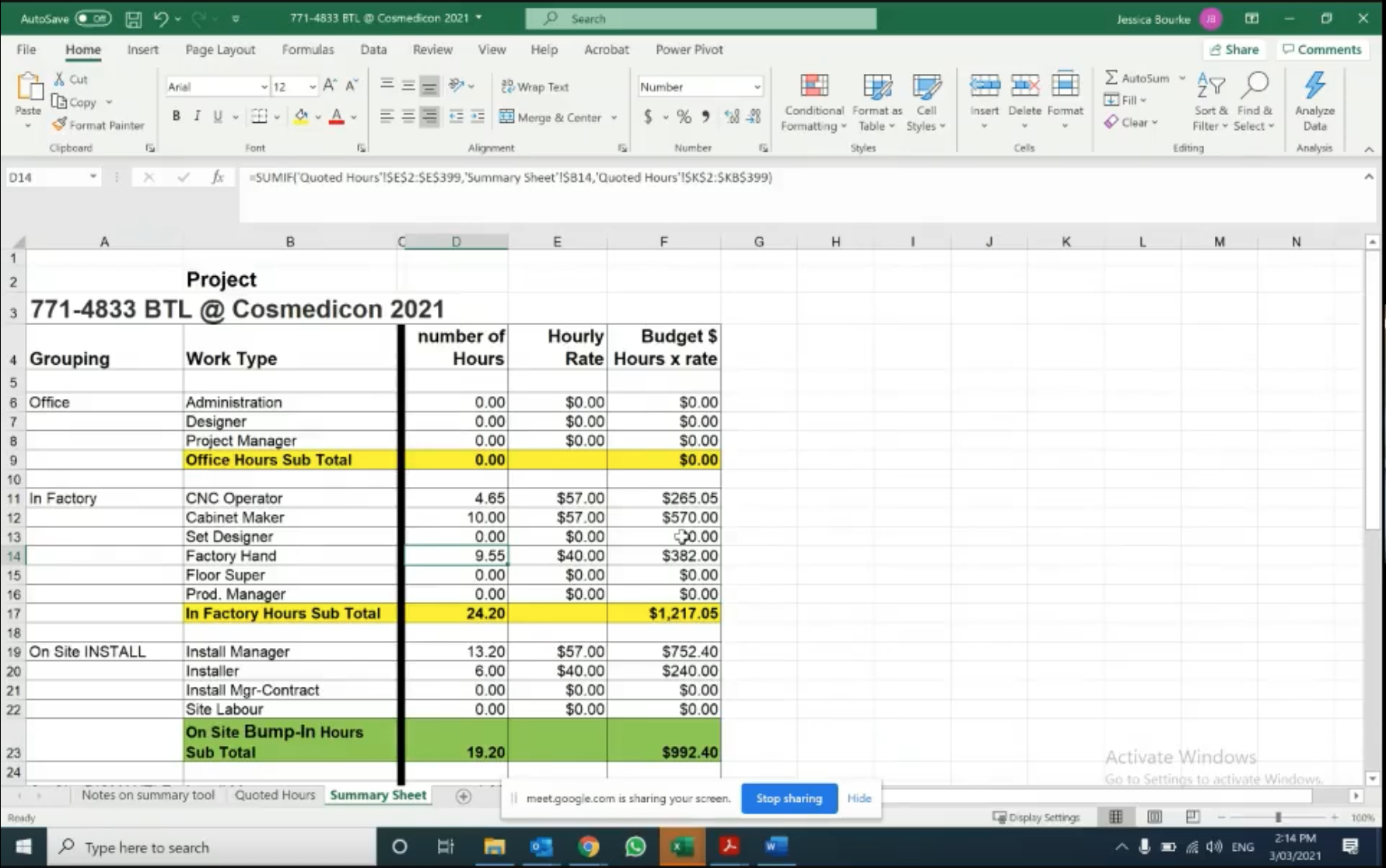Screen dimensions: 1386x868
Task: Open Format as Table gallery
Action: coord(877,103)
